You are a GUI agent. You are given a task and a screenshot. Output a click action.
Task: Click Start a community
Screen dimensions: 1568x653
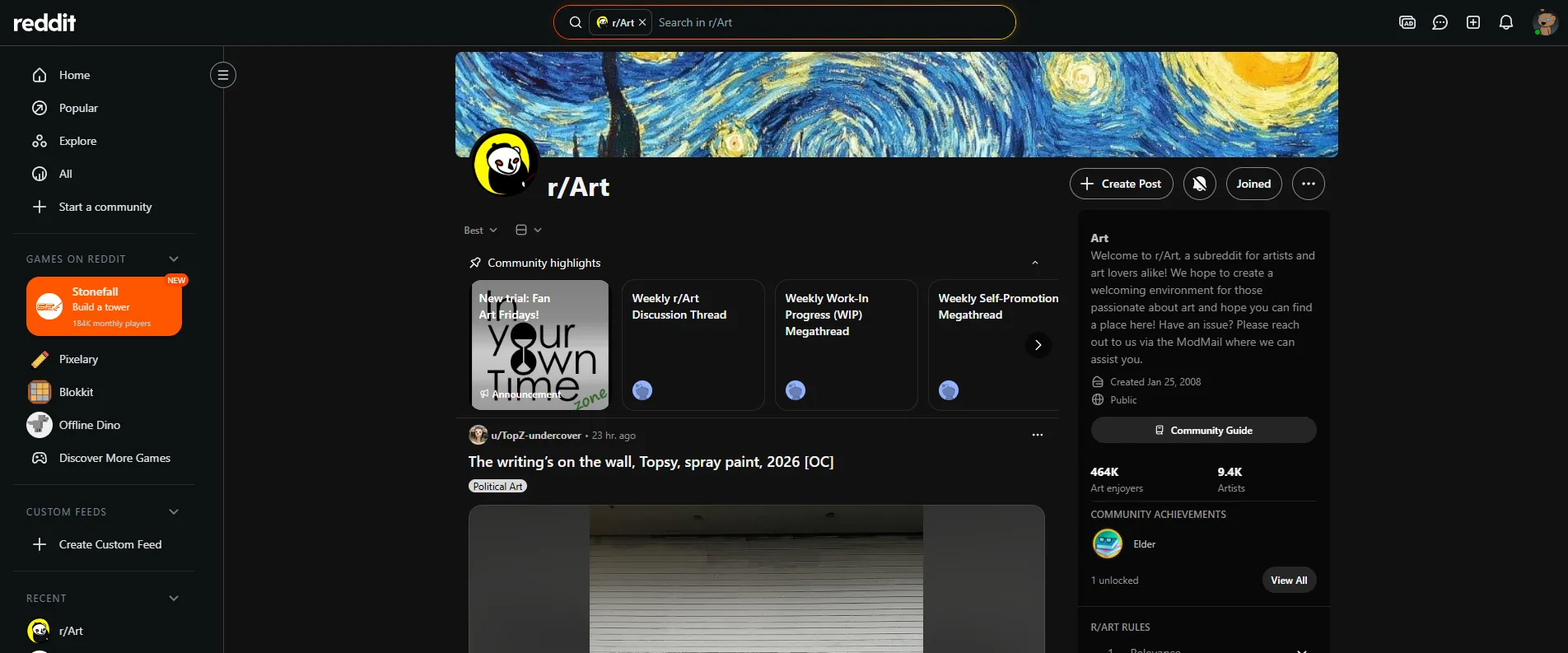point(104,207)
